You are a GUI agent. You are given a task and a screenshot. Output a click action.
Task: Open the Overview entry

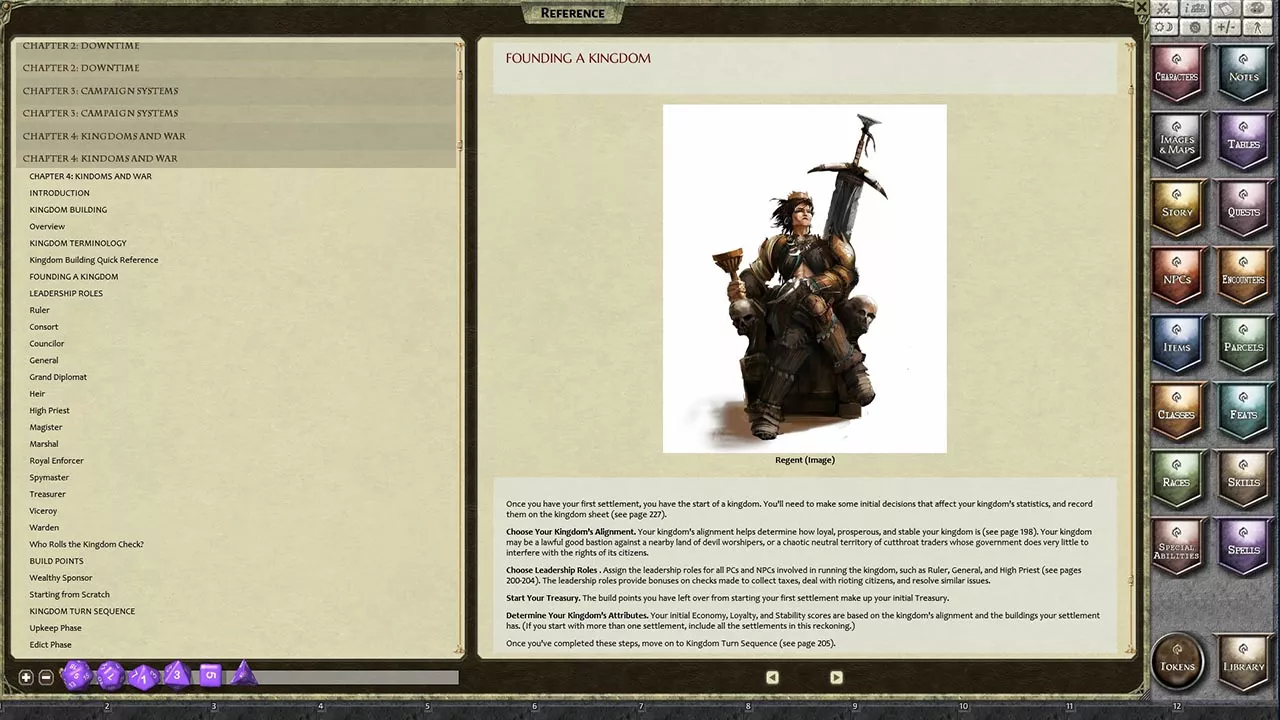pos(47,227)
